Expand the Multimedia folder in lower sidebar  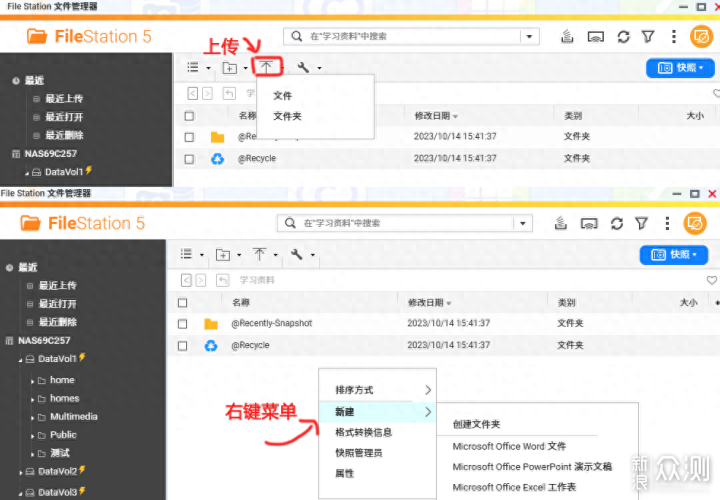tap(32, 418)
